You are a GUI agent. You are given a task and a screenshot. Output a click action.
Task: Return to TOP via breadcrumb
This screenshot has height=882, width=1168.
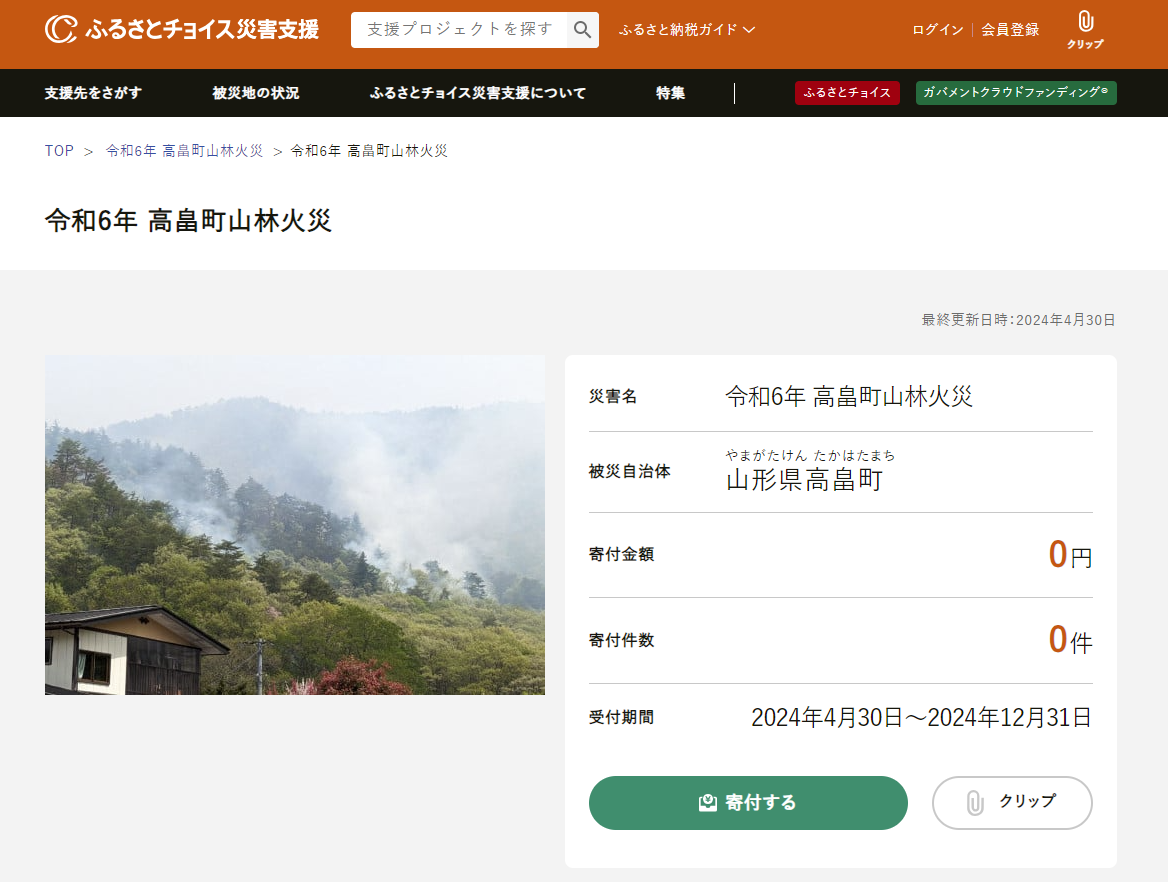[59, 151]
